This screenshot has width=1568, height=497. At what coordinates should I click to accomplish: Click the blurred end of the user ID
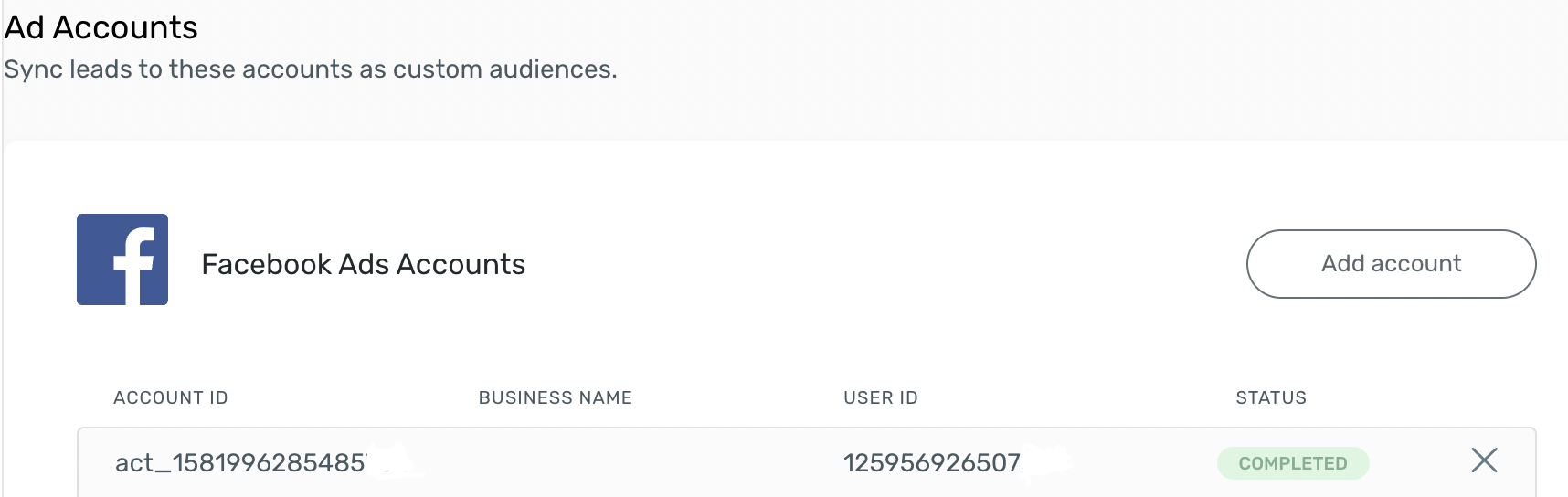(x=1047, y=462)
